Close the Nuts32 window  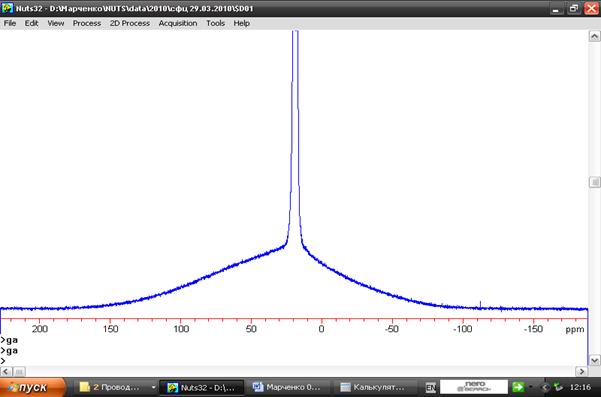[x=591, y=8]
